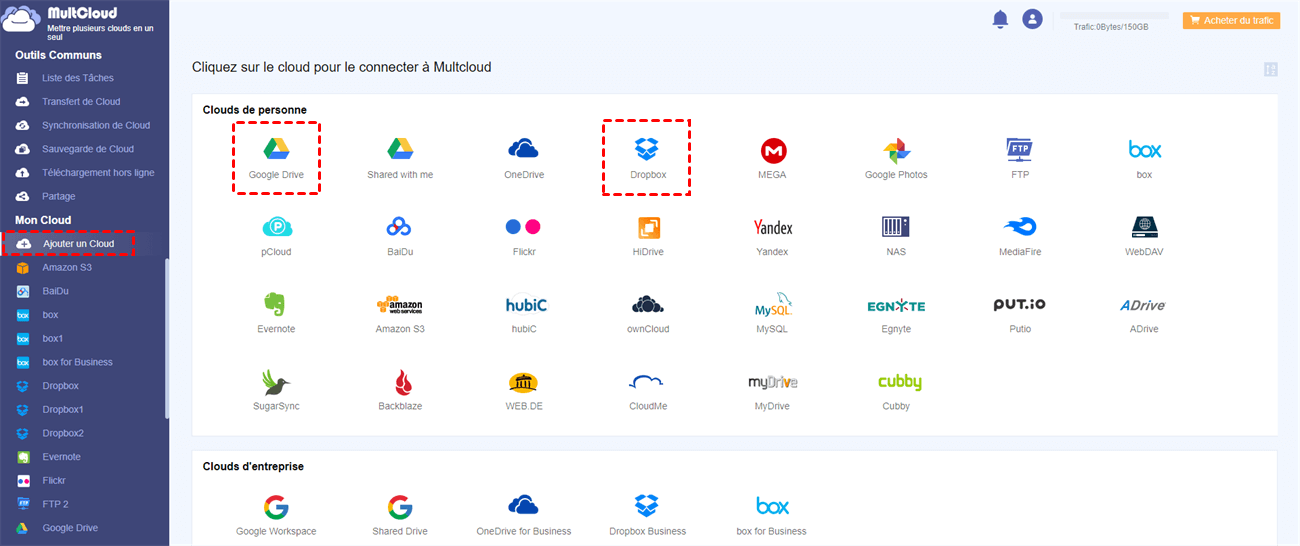Select Flickr in the cloud grid
The height and width of the screenshot is (546, 1300).
point(524,227)
